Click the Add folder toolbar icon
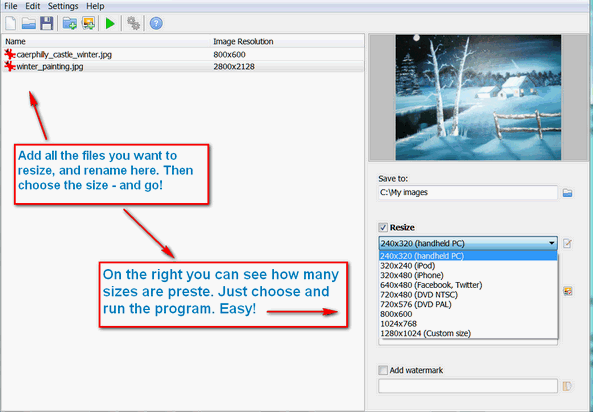593x412 pixels. tap(70, 23)
